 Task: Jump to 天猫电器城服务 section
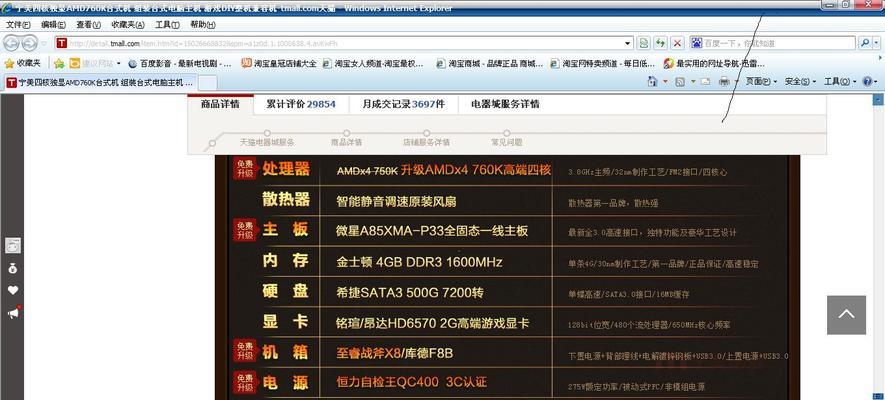point(267,142)
